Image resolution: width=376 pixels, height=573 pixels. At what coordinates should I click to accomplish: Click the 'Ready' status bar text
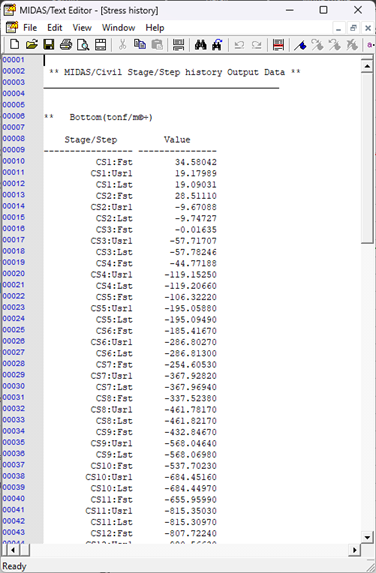(14, 566)
